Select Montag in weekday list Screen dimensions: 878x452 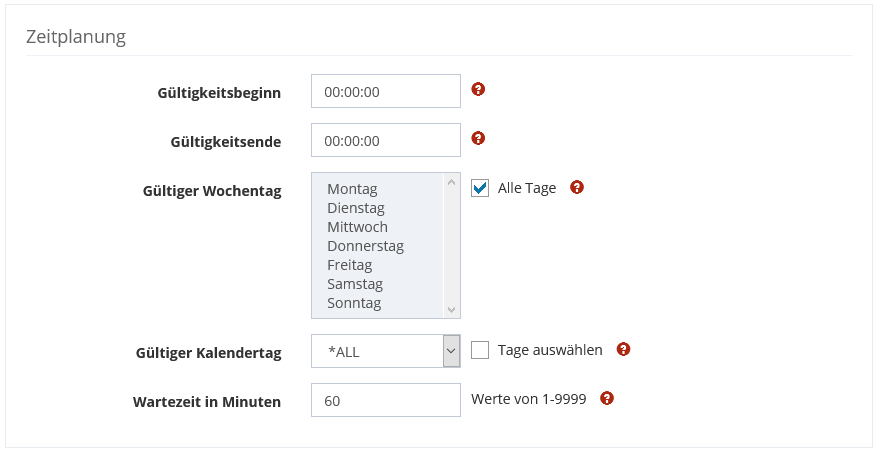click(352, 189)
